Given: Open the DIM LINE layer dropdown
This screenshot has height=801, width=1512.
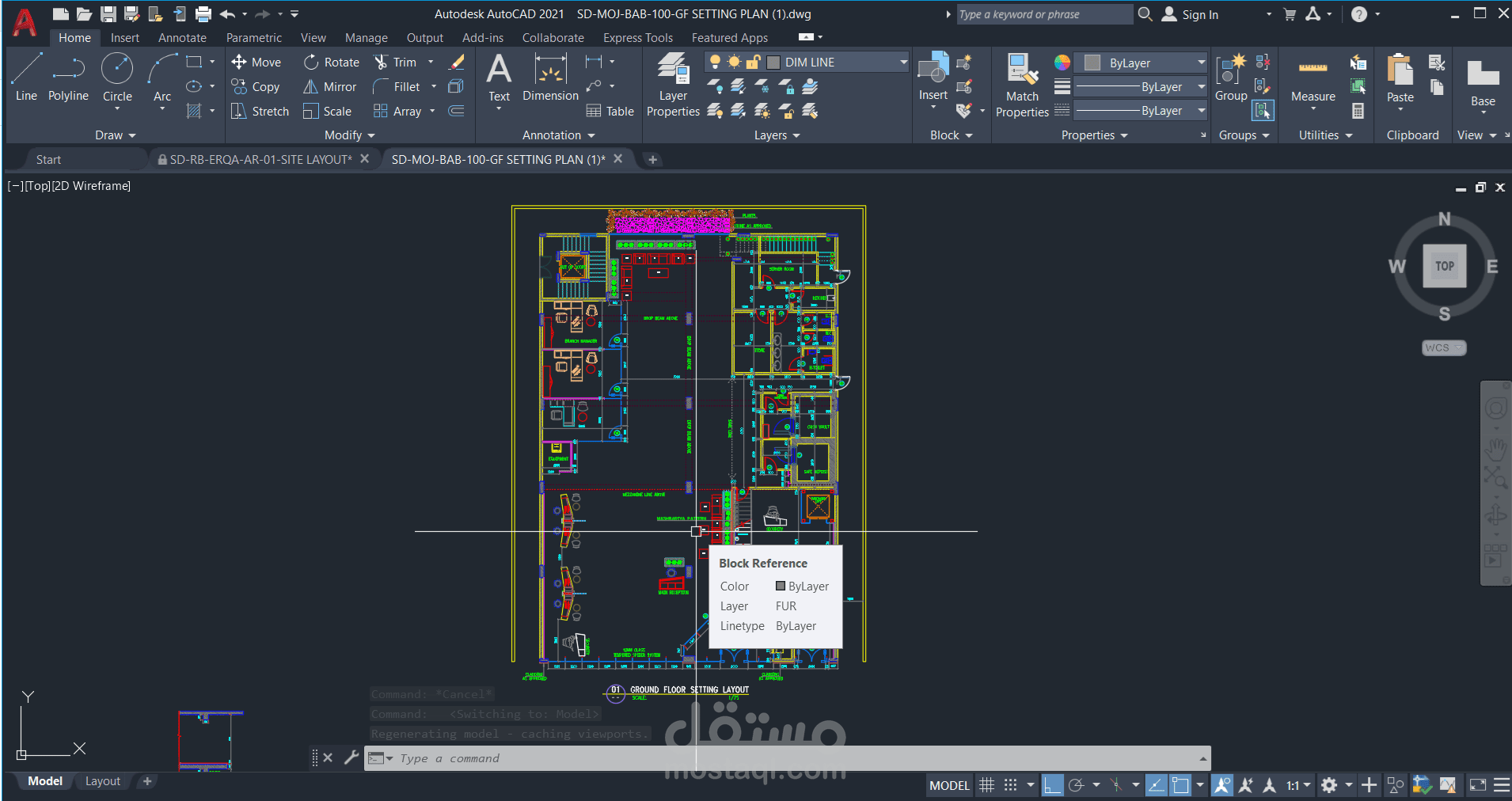Looking at the screenshot, I should pos(902,63).
